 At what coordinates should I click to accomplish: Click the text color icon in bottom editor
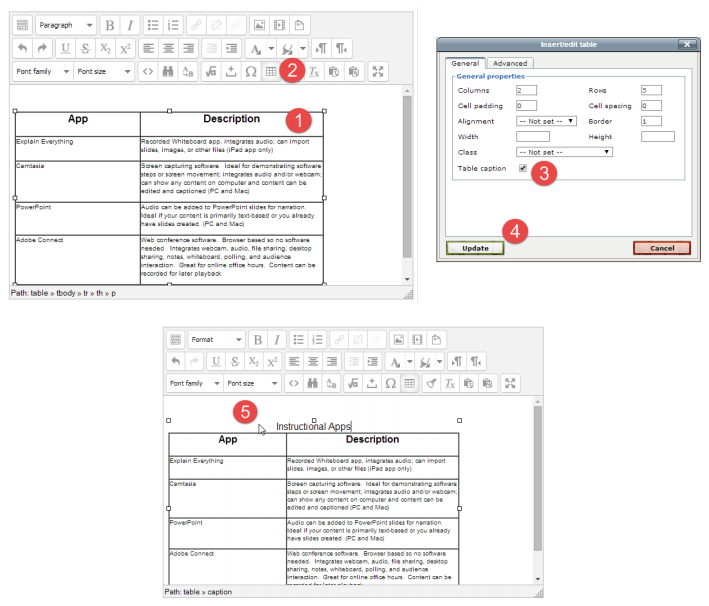(x=396, y=362)
